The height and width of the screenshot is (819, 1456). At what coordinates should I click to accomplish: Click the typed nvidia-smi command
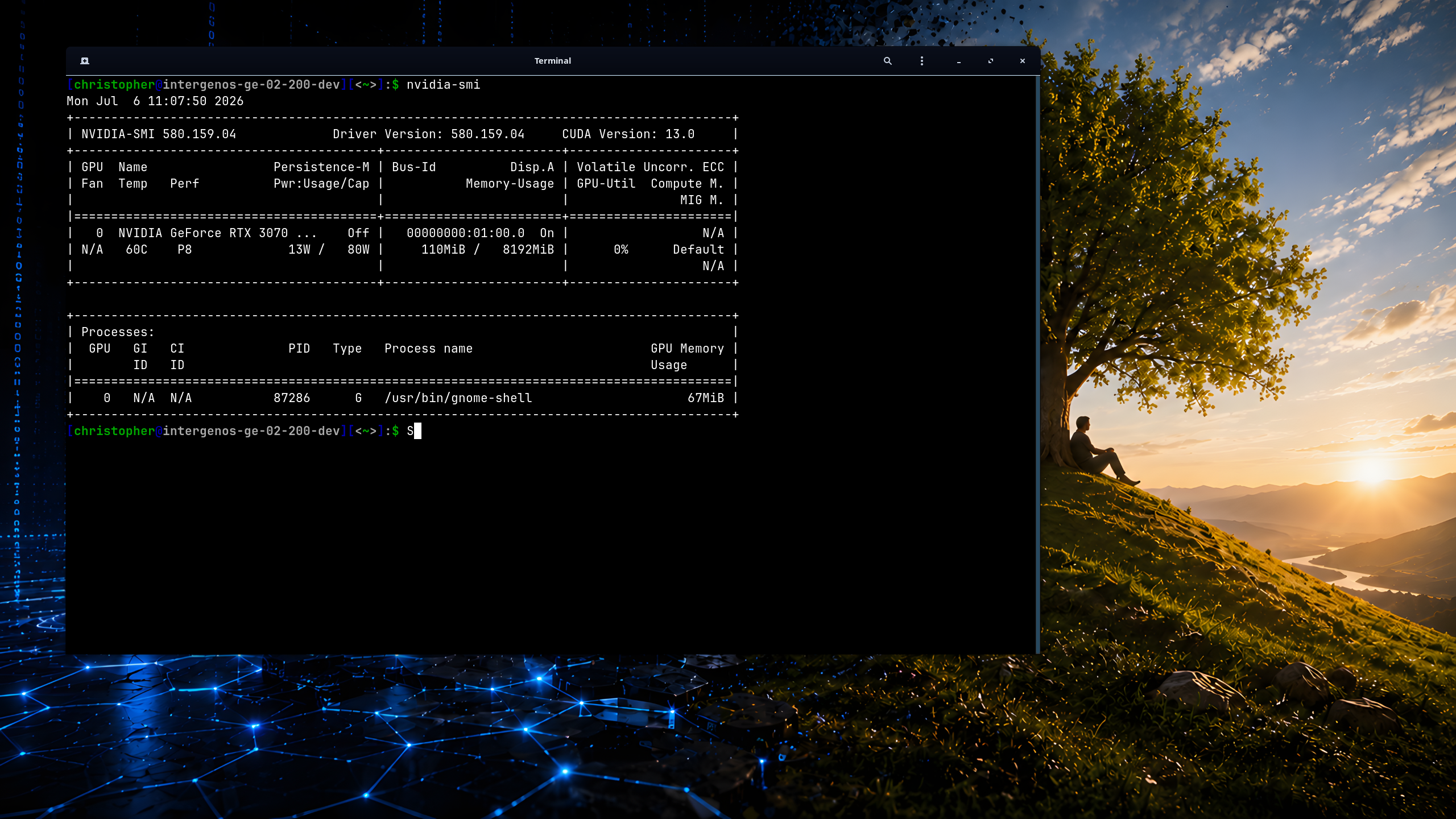pos(443,85)
